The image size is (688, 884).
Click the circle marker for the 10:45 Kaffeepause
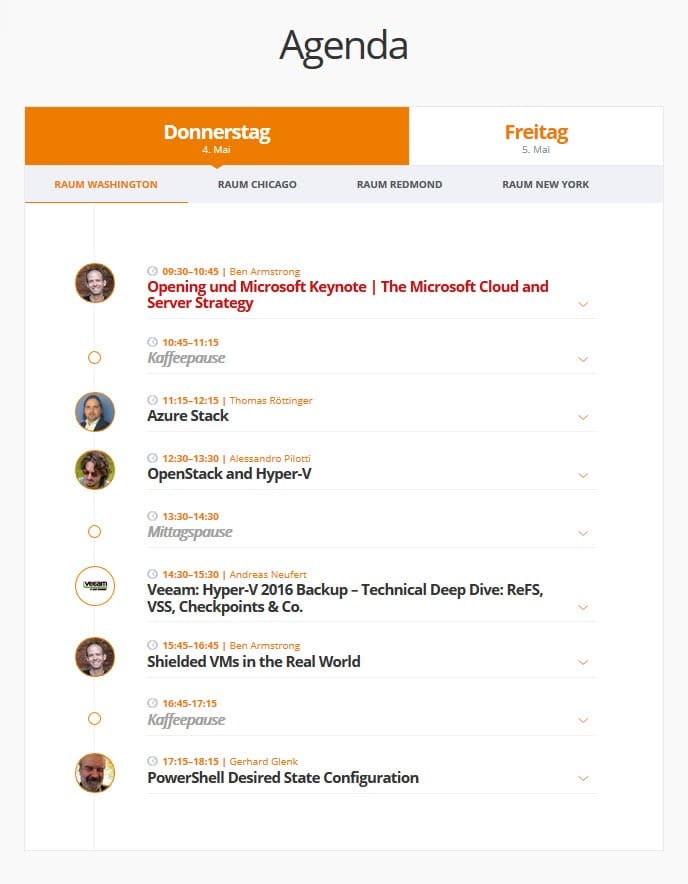pos(95,357)
